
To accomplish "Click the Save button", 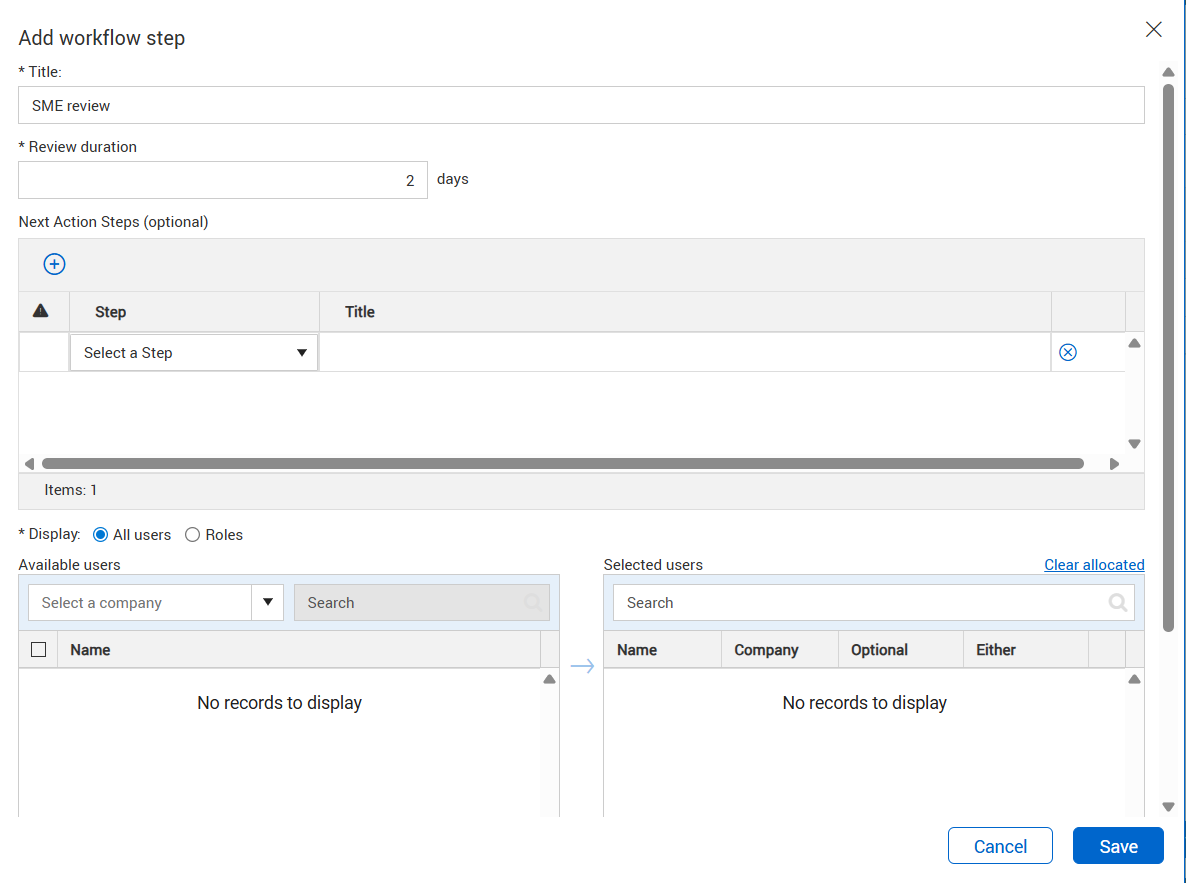I will pyautogui.click(x=1117, y=846).
